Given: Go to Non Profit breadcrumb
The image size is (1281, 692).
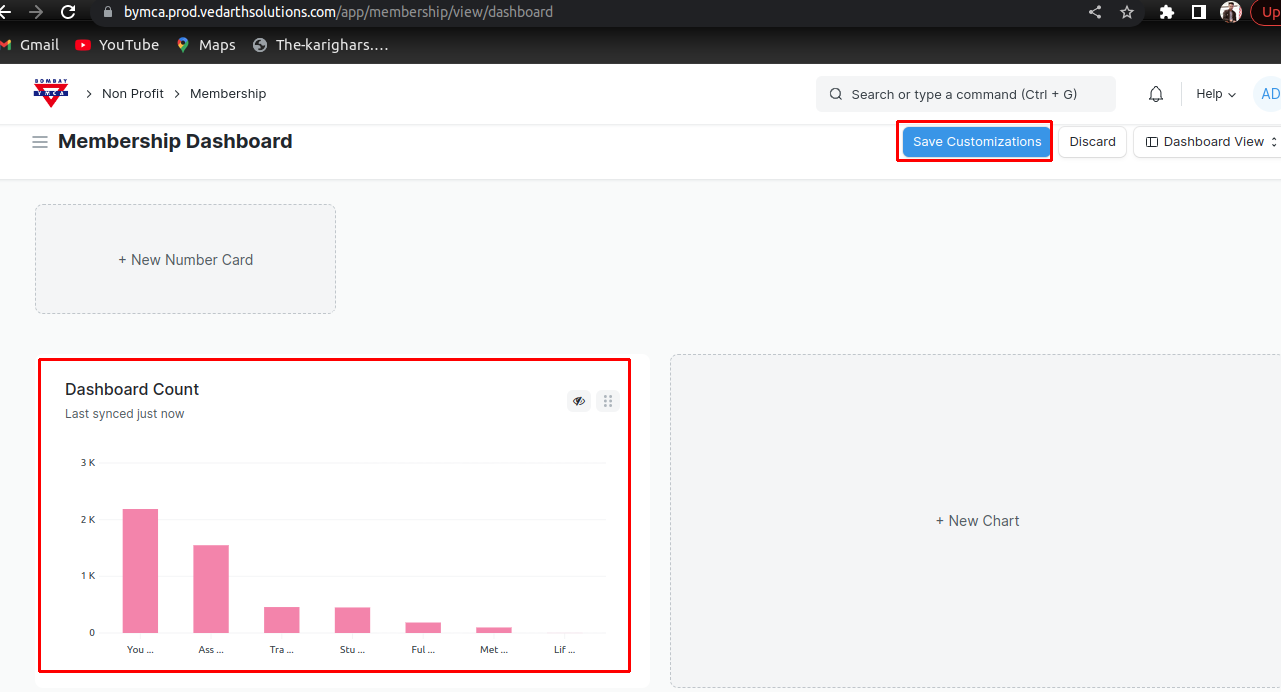Looking at the screenshot, I should click(132, 94).
